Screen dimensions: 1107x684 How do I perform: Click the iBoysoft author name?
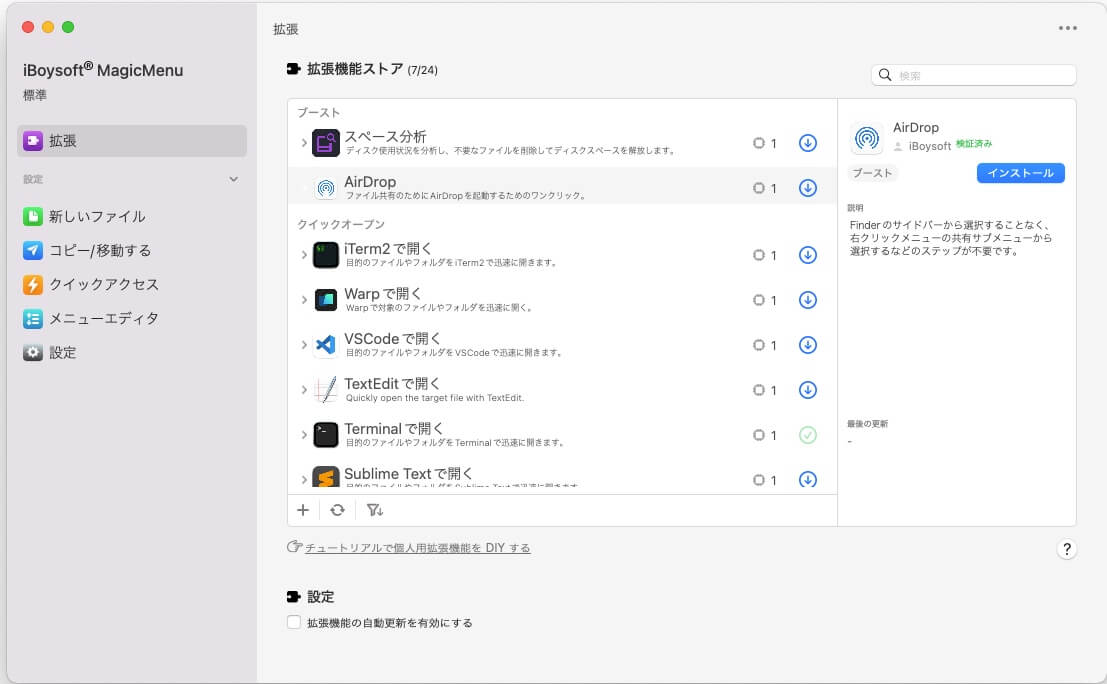click(x=929, y=146)
